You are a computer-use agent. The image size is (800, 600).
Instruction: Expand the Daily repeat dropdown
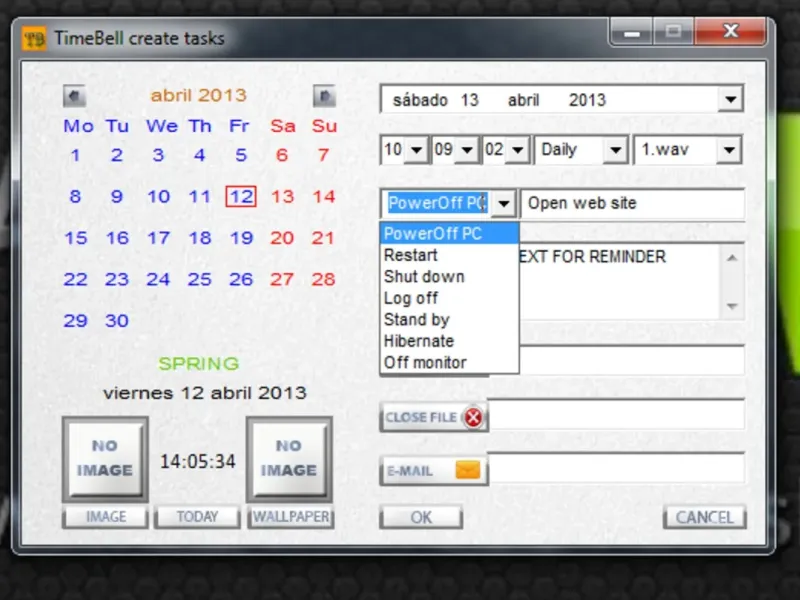(615, 150)
